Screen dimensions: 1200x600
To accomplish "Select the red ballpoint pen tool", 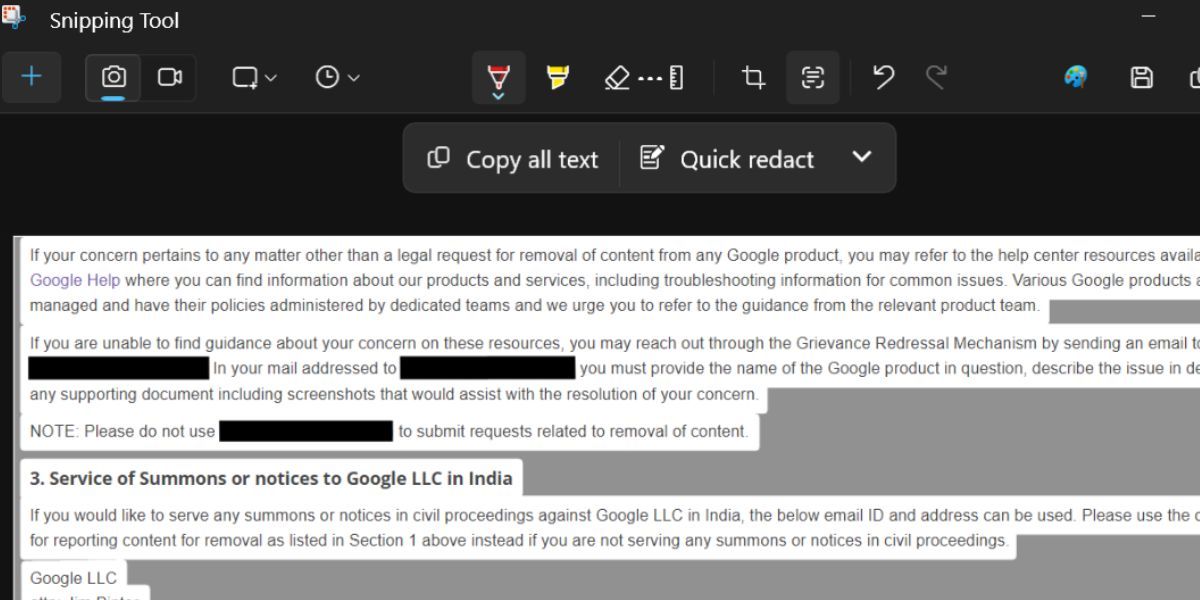I will (498, 77).
